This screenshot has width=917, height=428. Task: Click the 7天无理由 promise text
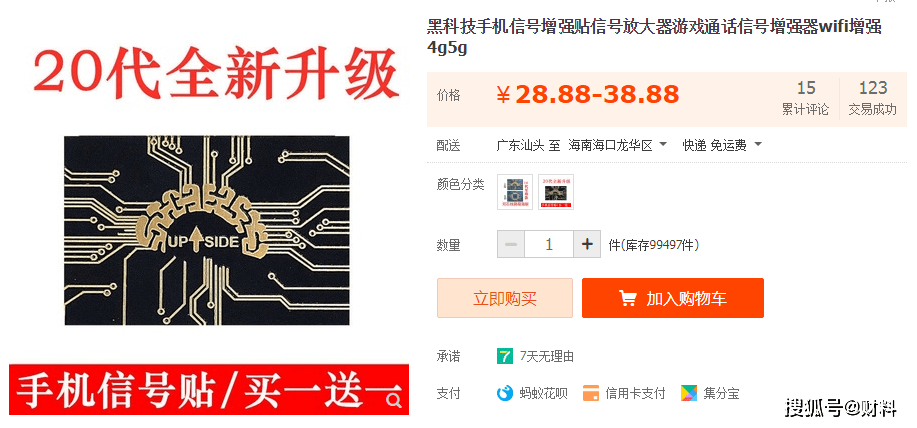click(547, 356)
